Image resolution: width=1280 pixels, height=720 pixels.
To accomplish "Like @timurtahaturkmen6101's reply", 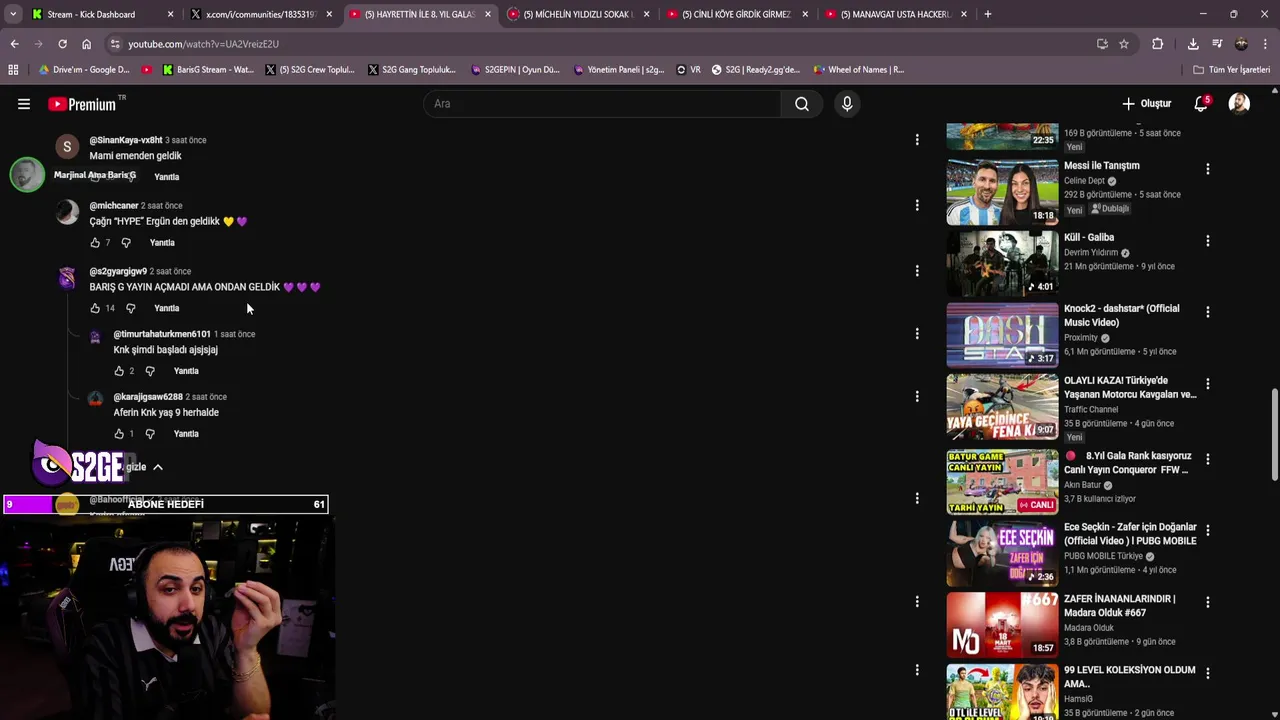I will (x=119, y=371).
